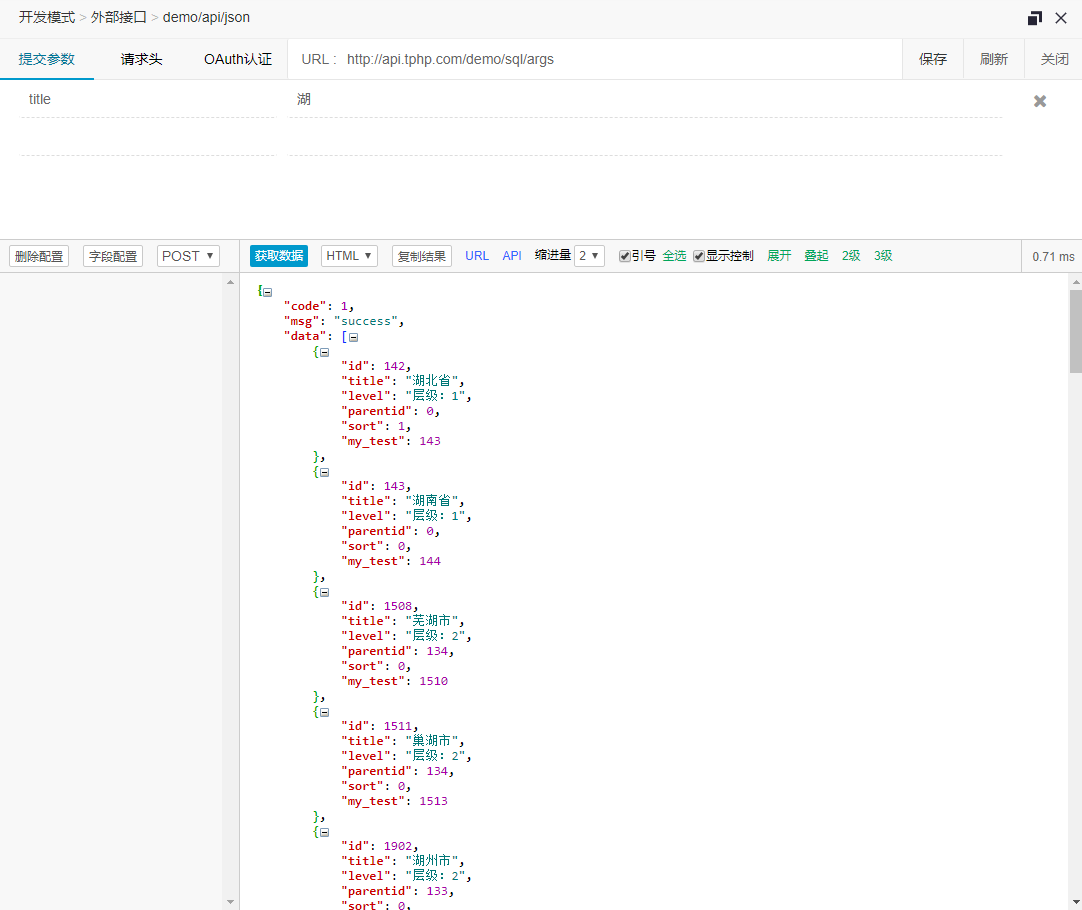Toggle the 引号 quotes checkbox
The image size is (1082, 910).
[624, 257]
